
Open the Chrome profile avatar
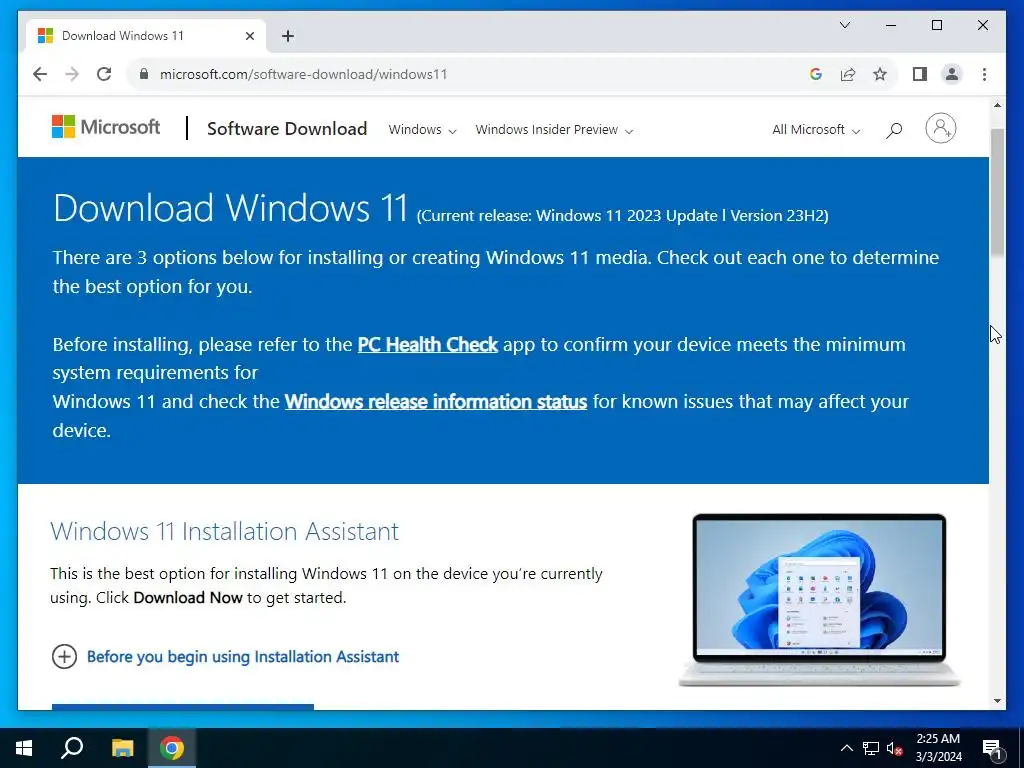click(x=952, y=74)
